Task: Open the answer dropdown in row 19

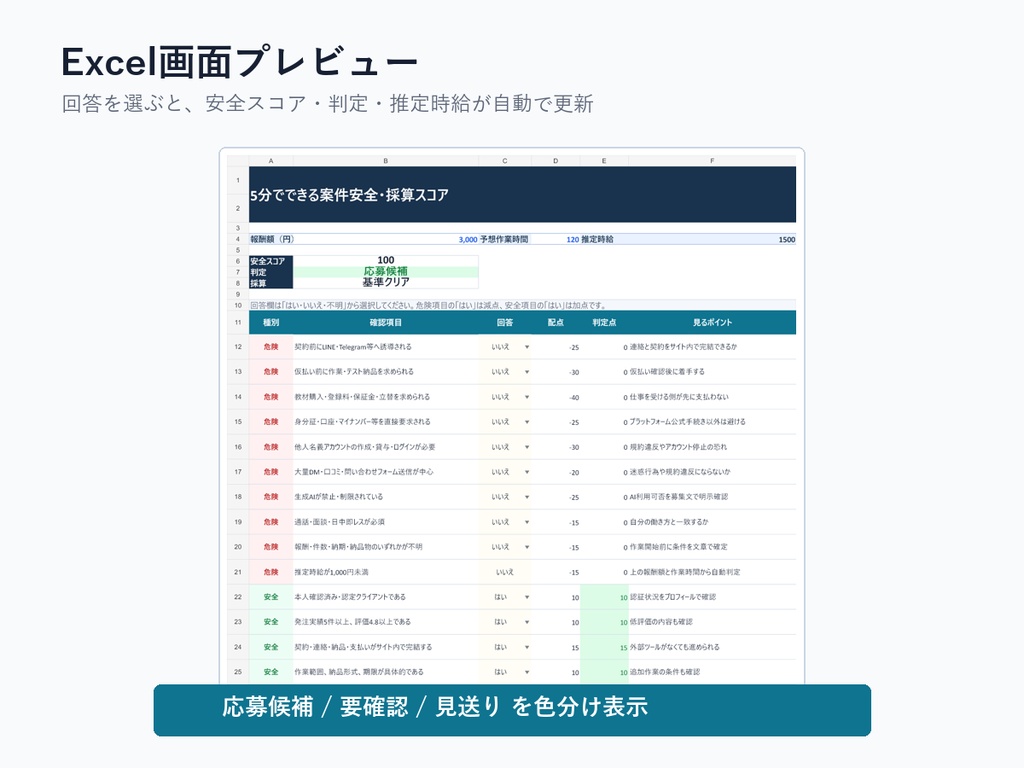Action: (x=527, y=522)
